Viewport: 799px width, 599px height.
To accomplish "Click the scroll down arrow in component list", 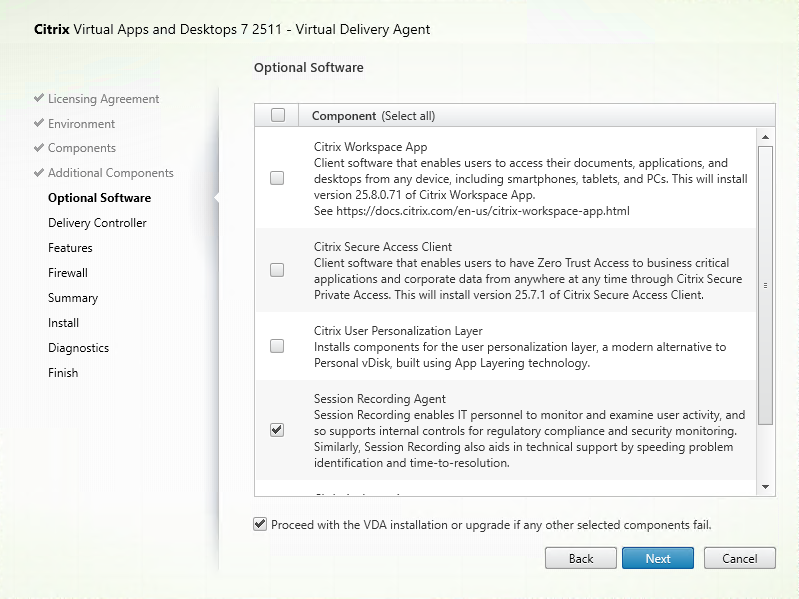I will [x=765, y=486].
